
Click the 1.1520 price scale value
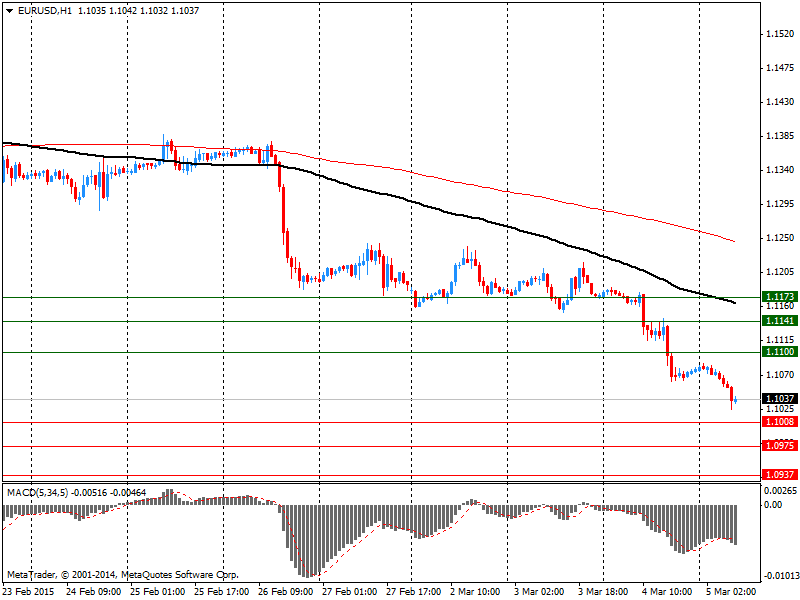pyautogui.click(x=780, y=34)
